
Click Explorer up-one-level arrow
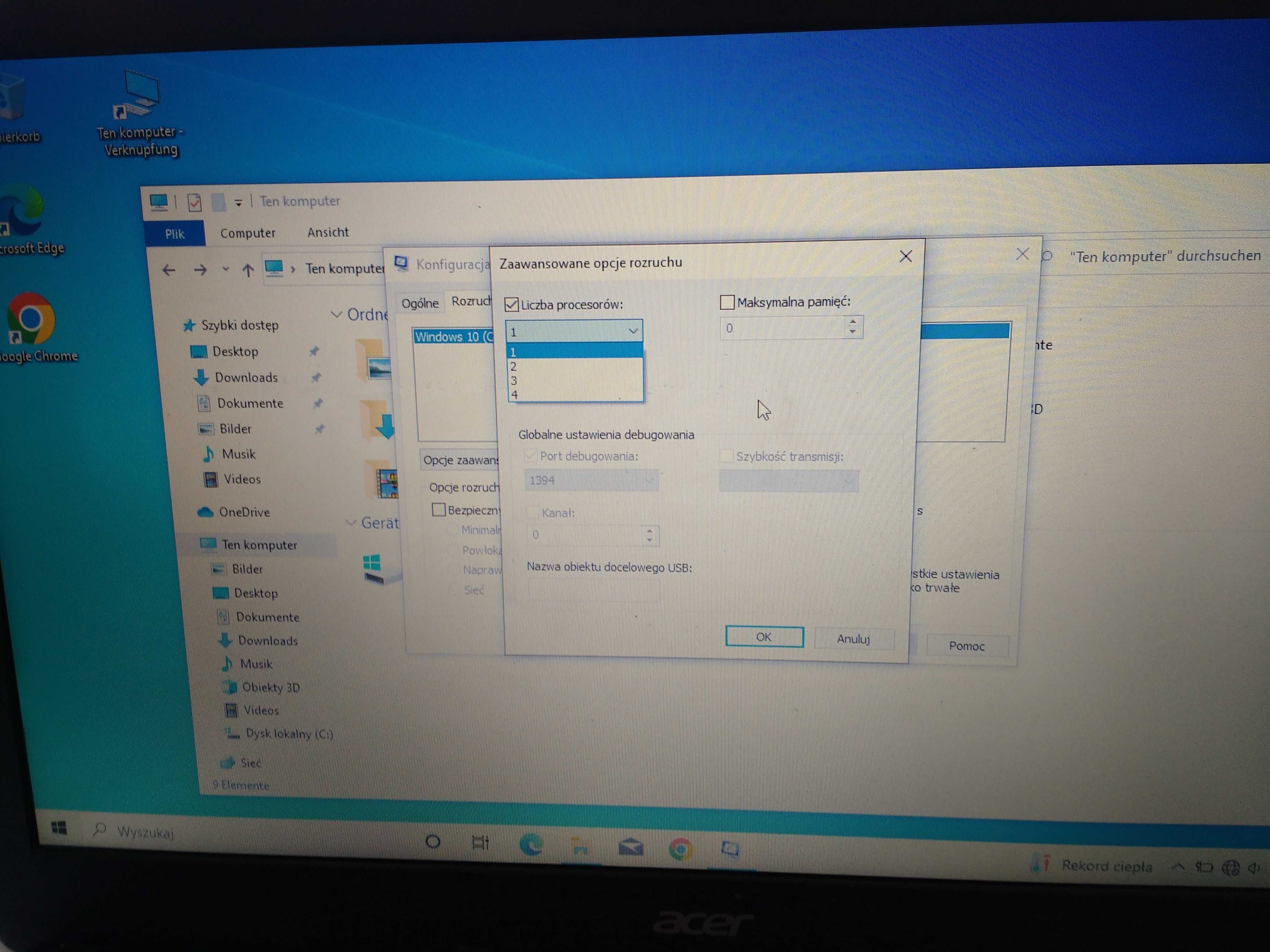point(248,270)
